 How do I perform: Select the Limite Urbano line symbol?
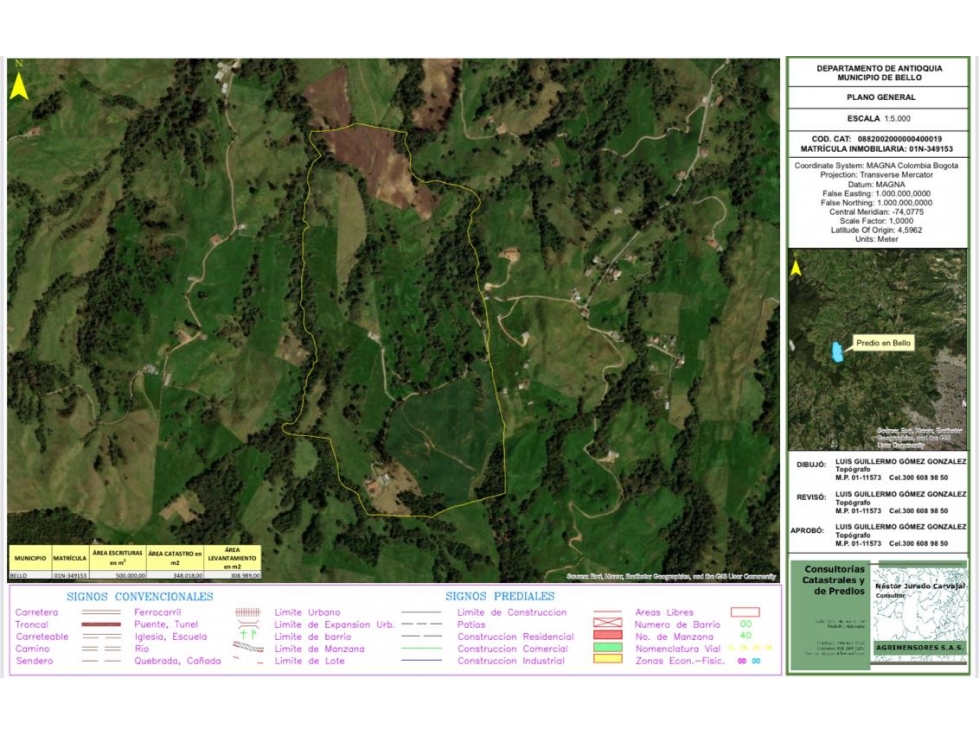point(421,613)
